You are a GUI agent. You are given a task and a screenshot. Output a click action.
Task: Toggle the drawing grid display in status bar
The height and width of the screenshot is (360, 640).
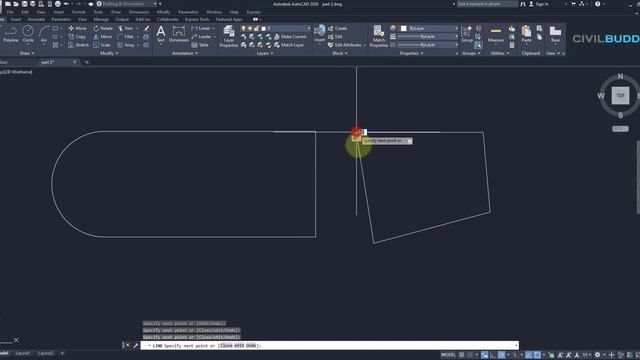click(462, 355)
